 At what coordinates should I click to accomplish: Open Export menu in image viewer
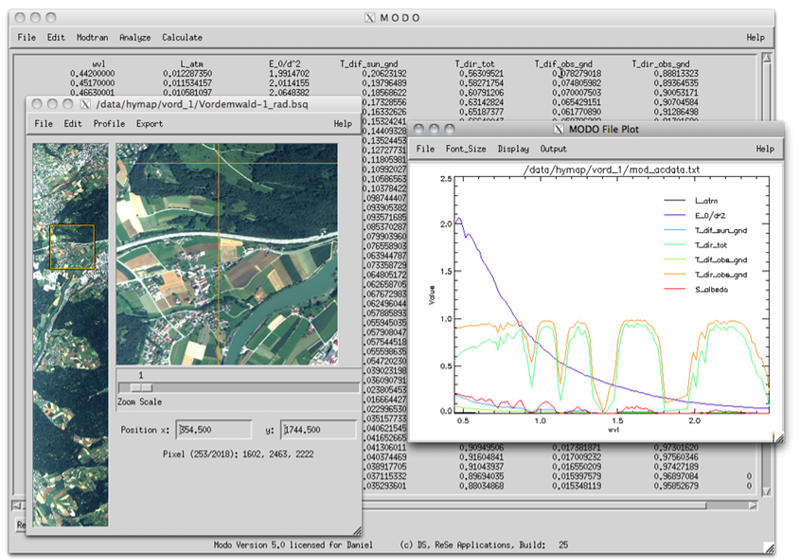point(150,124)
